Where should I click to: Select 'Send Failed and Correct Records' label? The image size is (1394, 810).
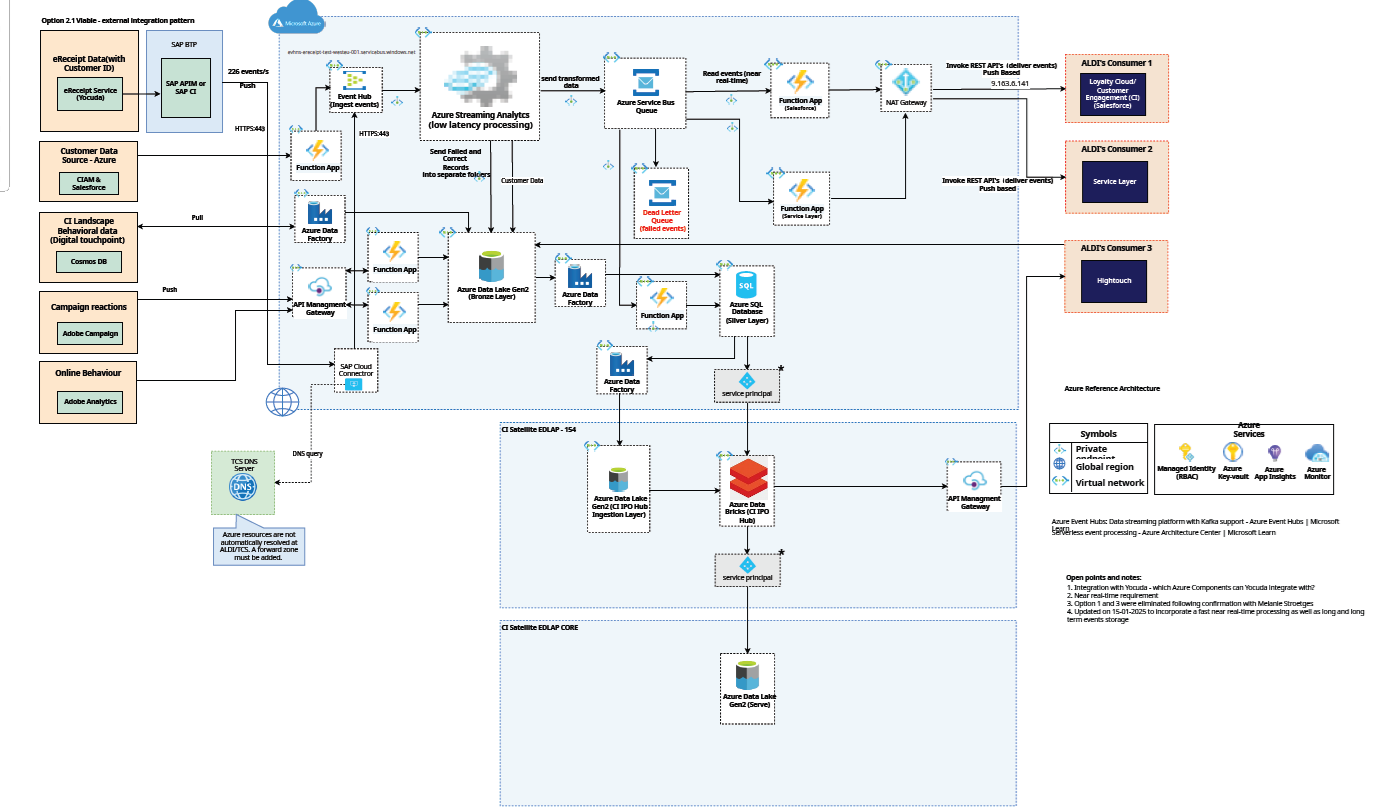coord(455,163)
